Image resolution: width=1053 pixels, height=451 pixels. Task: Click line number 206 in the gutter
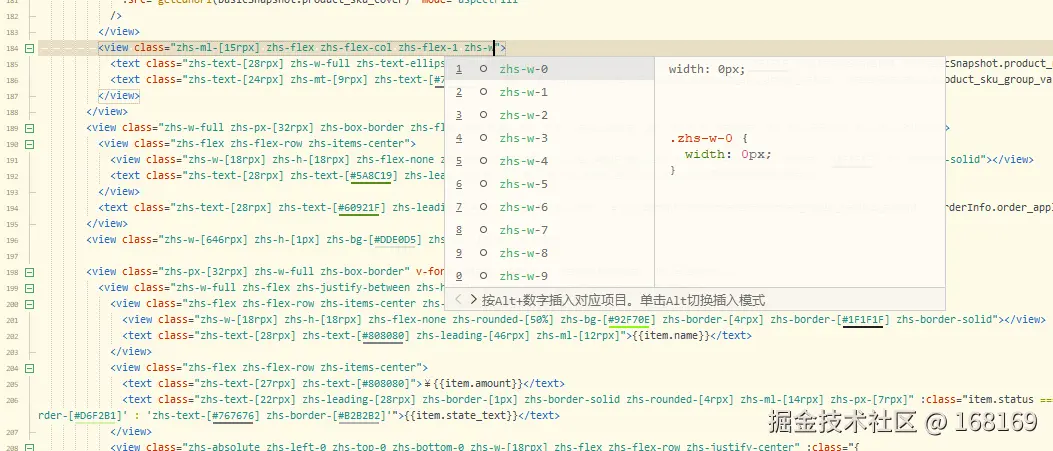(x=11, y=400)
